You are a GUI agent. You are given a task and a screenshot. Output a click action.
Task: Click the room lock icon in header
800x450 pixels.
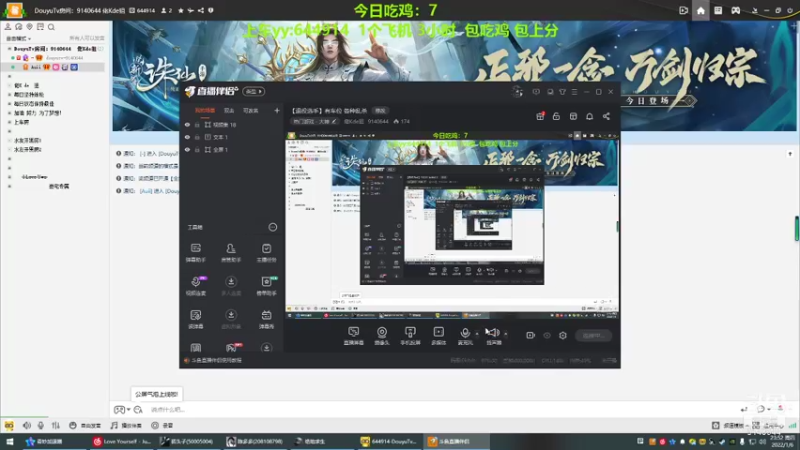coord(556,116)
